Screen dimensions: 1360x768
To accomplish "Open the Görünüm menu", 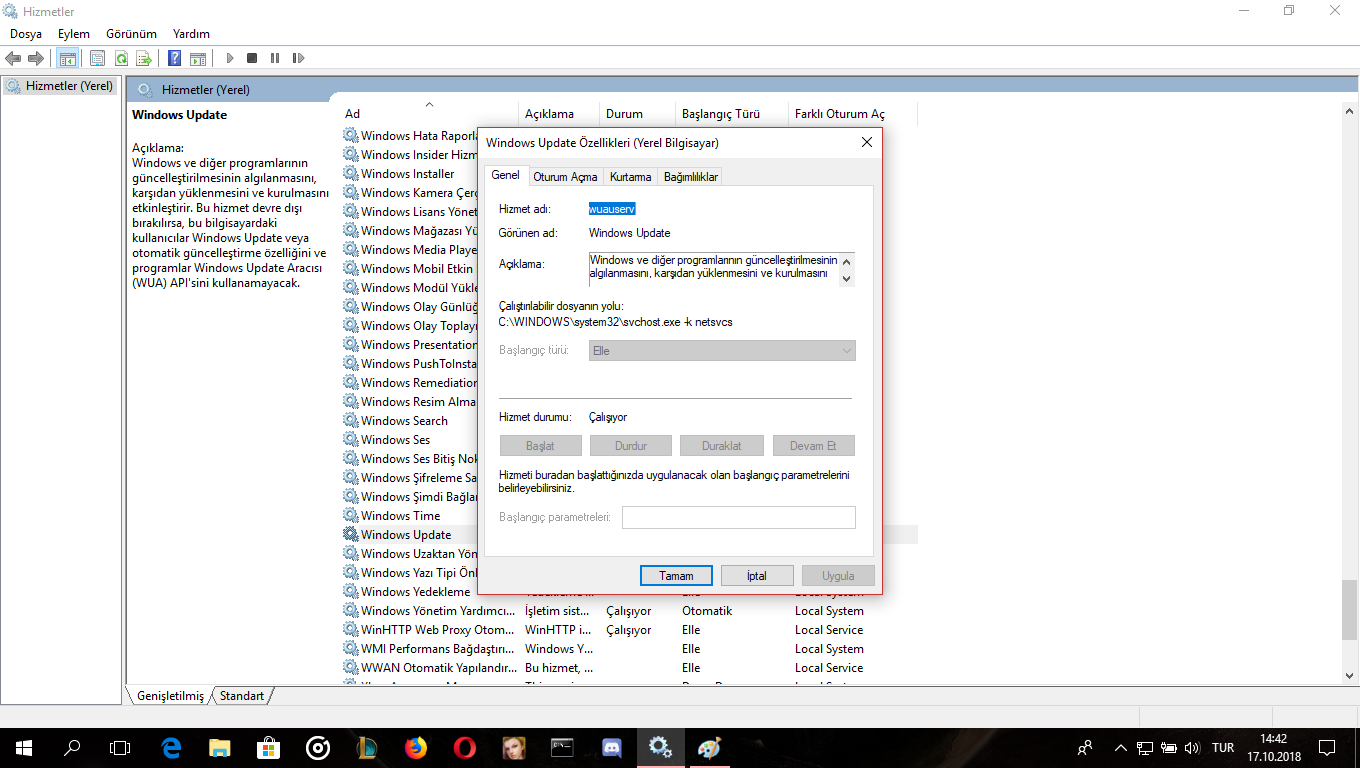I will pos(131,34).
